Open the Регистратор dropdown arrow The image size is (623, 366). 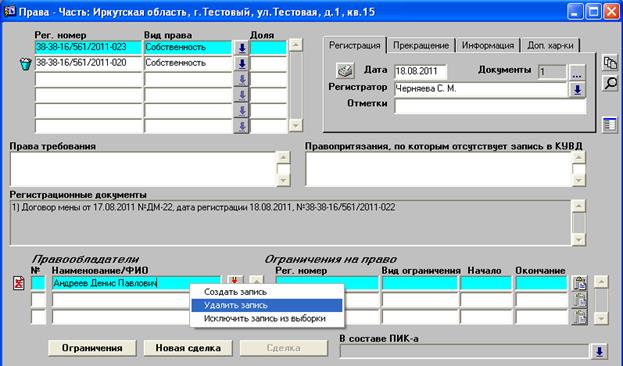(x=577, y=90)
